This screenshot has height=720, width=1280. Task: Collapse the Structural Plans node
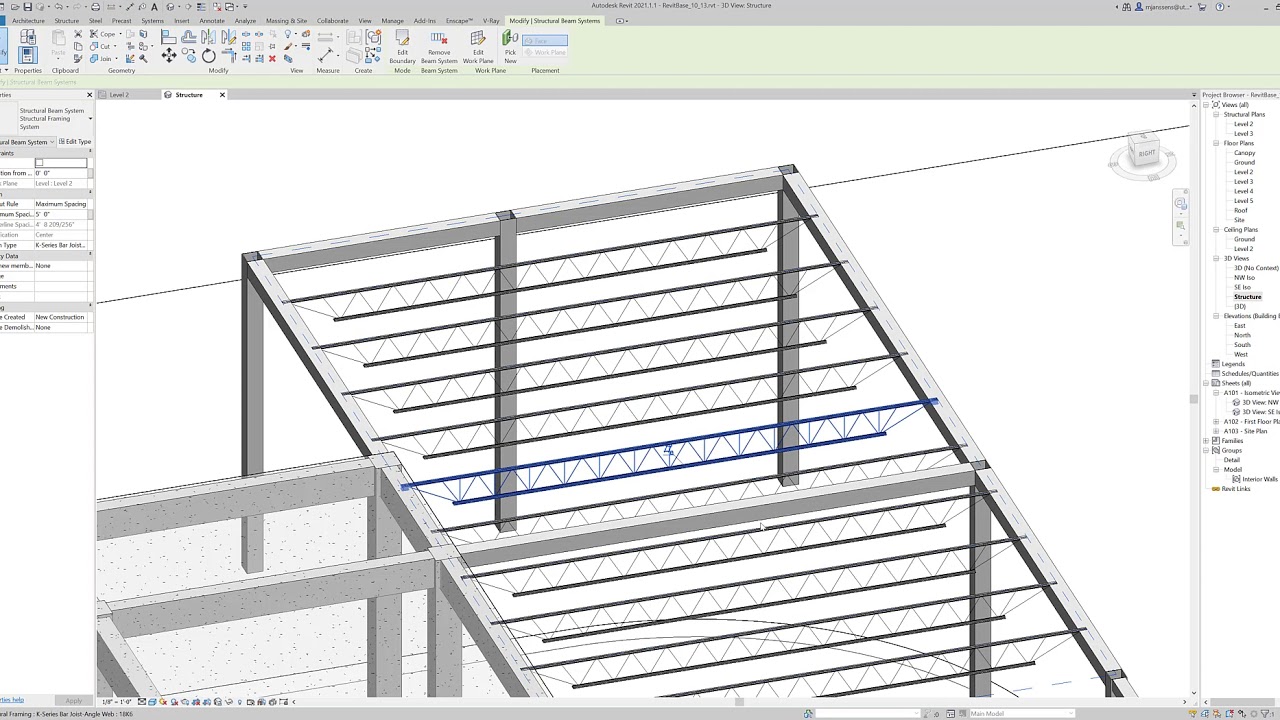(x=1216, y=114)
